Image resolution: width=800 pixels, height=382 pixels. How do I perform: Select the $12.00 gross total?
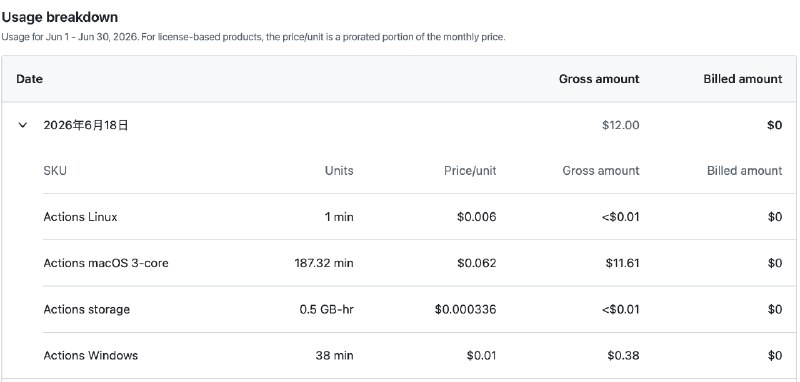pos(620,125)
